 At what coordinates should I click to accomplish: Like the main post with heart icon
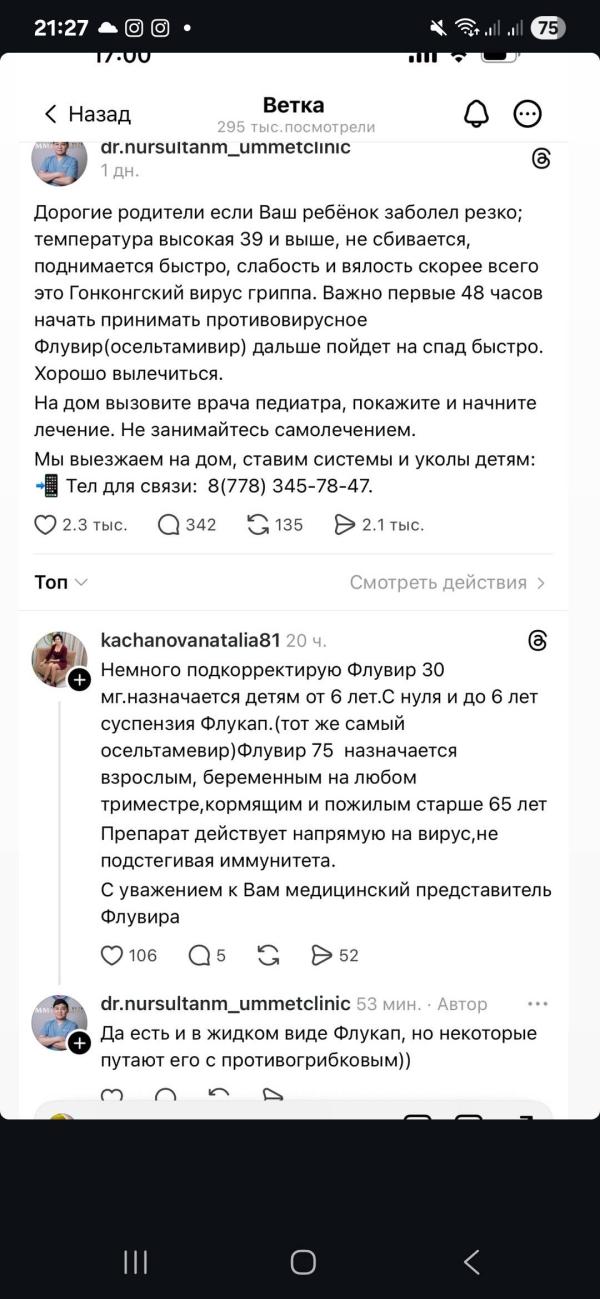[x=46, y=524]
